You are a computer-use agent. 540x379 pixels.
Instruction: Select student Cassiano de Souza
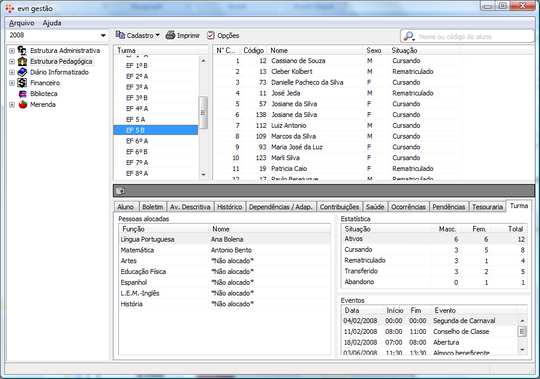pos(338,61)
